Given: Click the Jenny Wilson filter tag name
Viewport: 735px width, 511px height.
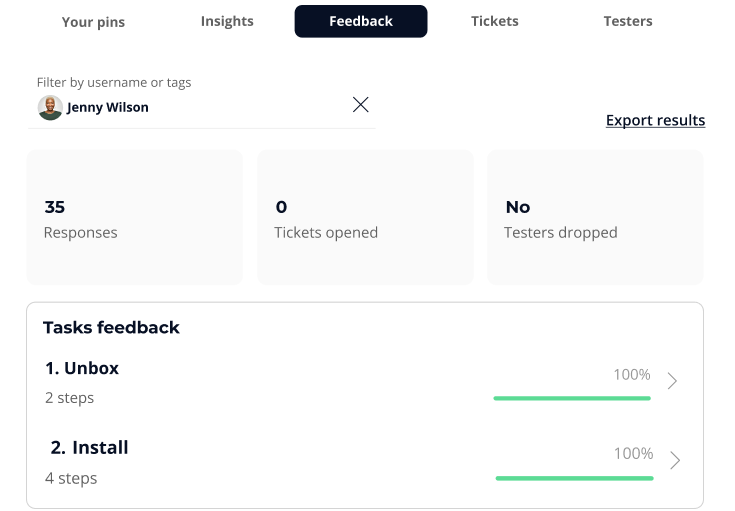Looking at the screenshot, I should coord(108,108).
